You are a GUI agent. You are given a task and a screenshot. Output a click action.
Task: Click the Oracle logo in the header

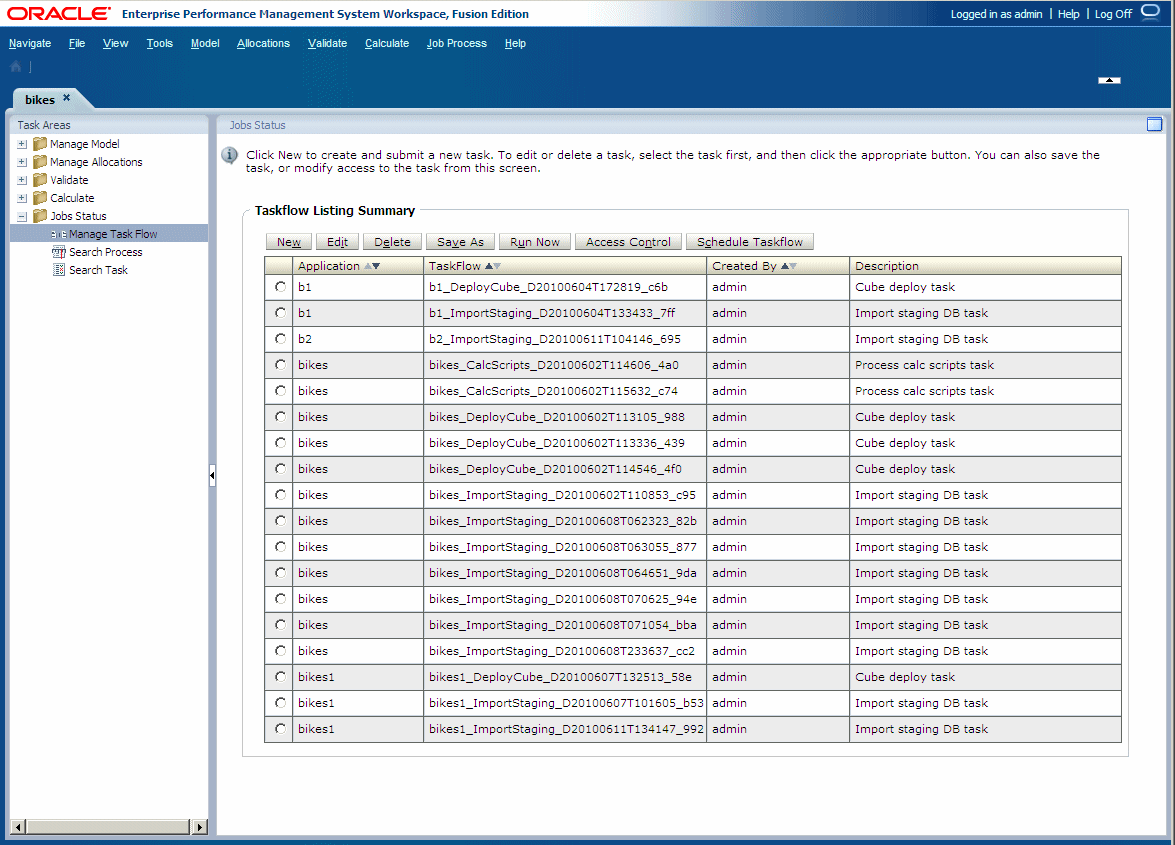pyautogui.click(x=57, y=13)
